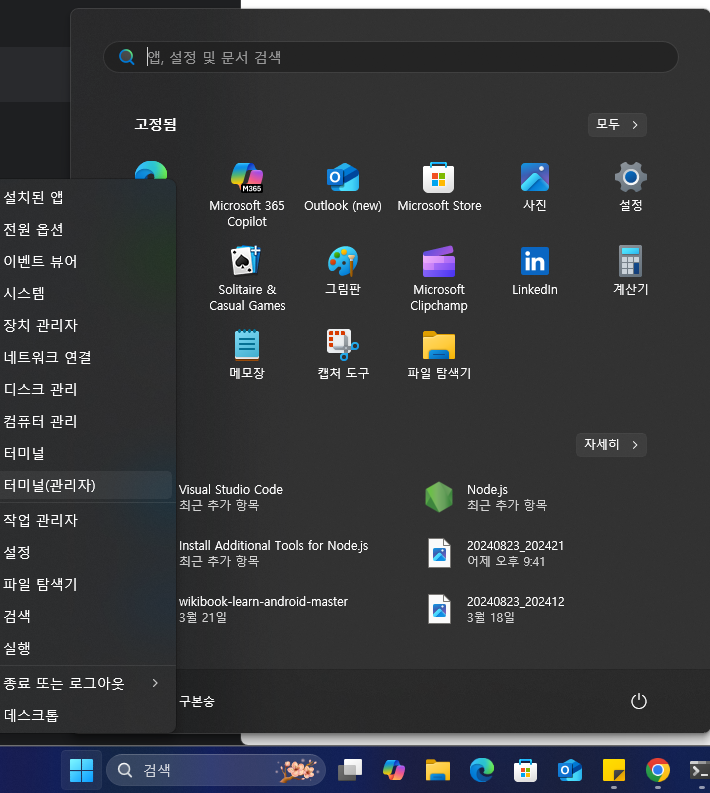Screen dimensions: 710x793
Task: Open Sticky Notes from taskbar
Action: click(614, 770)
